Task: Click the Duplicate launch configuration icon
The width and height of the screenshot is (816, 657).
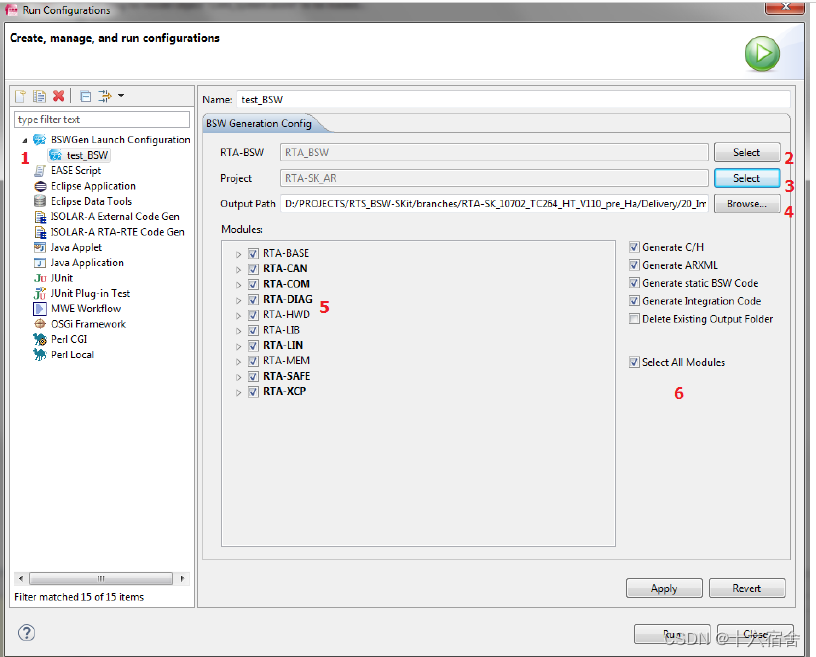Action: [x=40, y=96]
